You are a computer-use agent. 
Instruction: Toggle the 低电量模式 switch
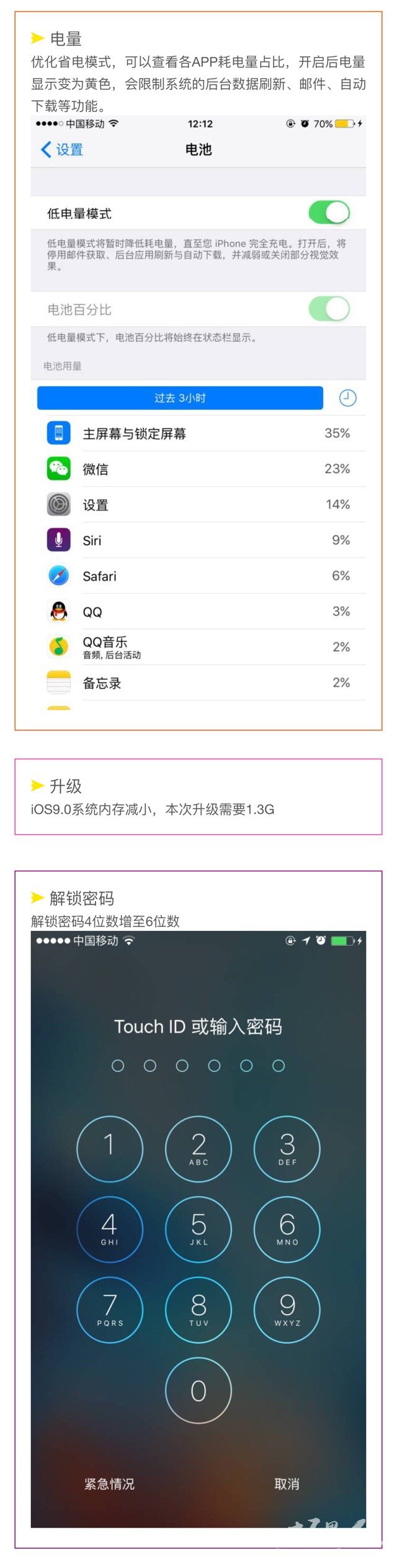point(329,213)
